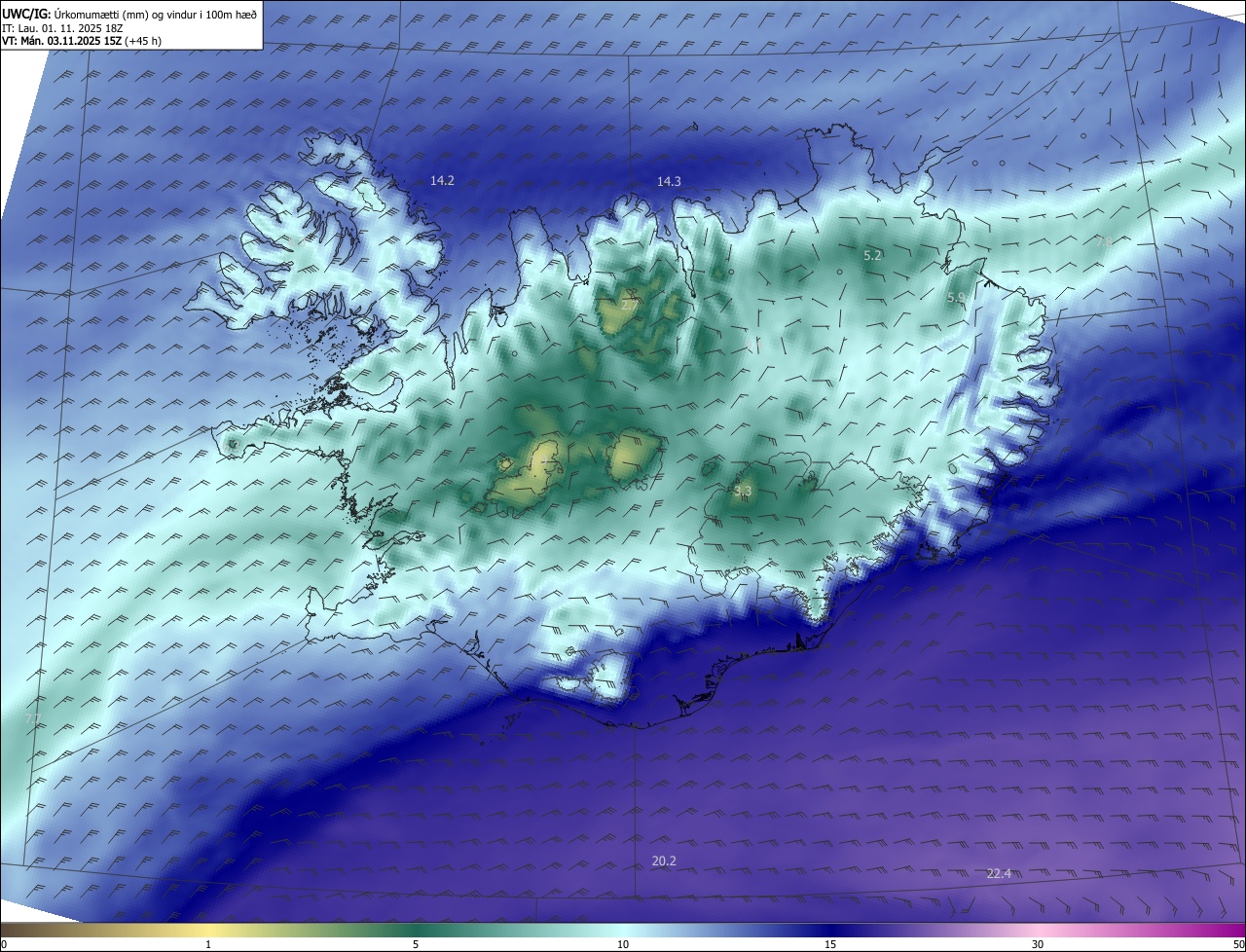Click the title line starting 'UWC/IG: Úrkomumætti (mm)'
The height and width of the screenshot is (952, 1246).
point(130,14)
